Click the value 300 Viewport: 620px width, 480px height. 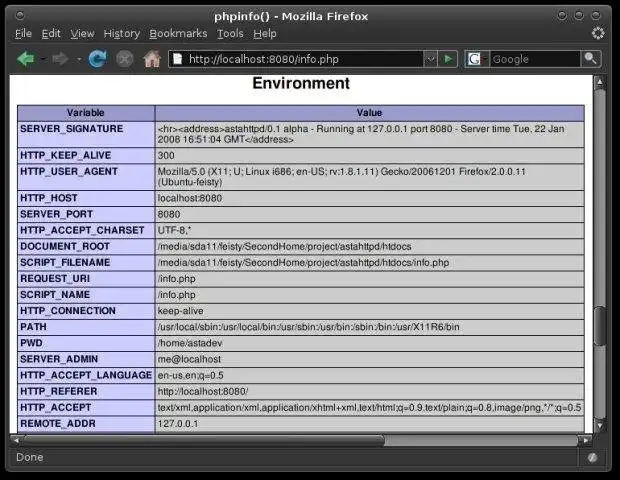click(x=166, y=155)
